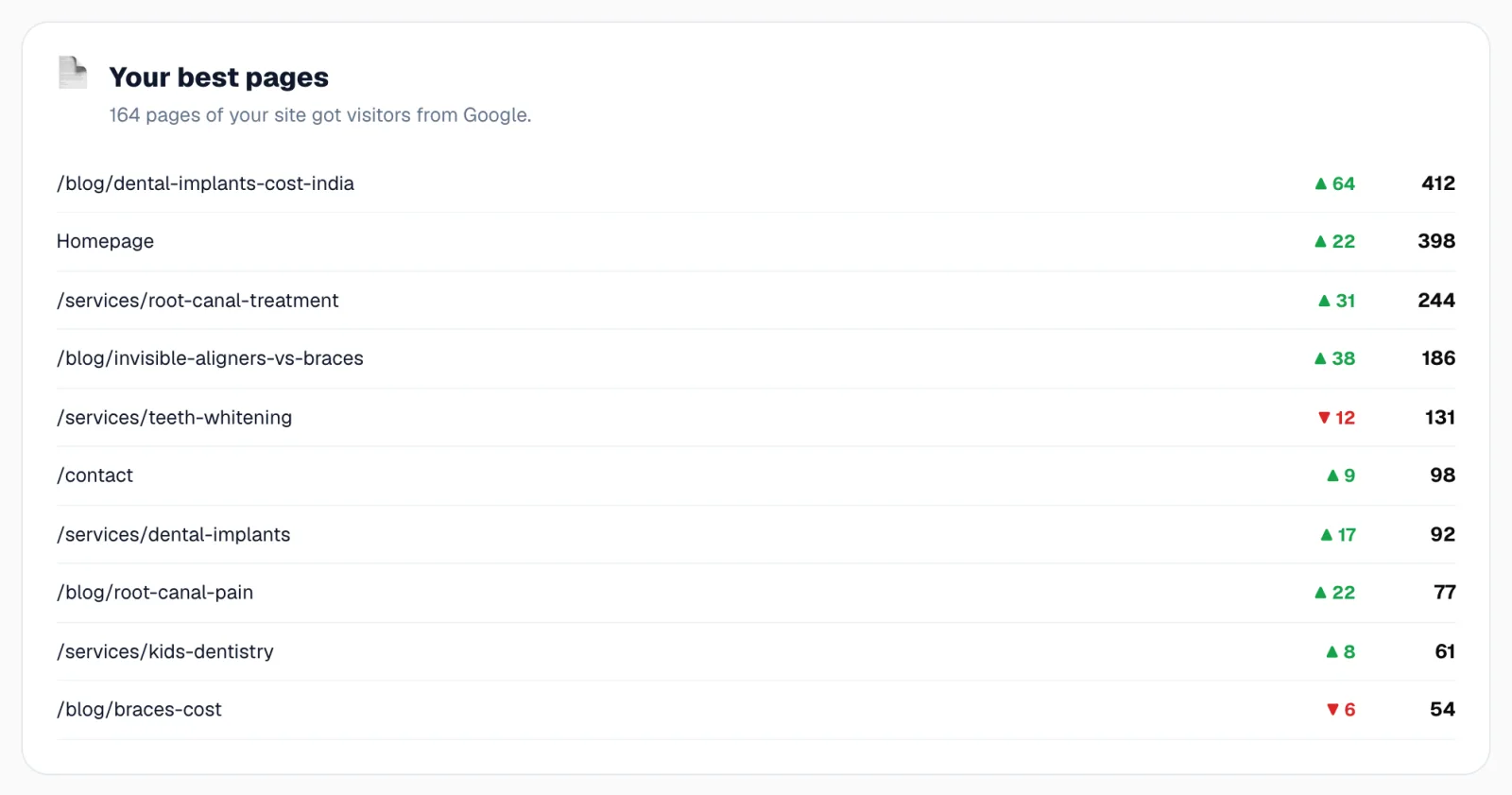The width and height of the screenshot is (1512, 795).
Task: Open the /blog/dental-implants-cost-india page link
Action: click(205, 183)
